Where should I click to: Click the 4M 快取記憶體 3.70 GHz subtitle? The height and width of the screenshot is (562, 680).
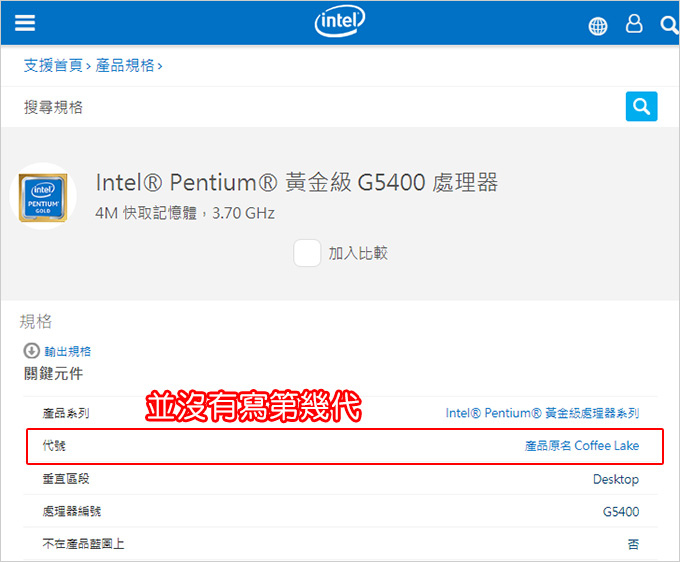185,213
